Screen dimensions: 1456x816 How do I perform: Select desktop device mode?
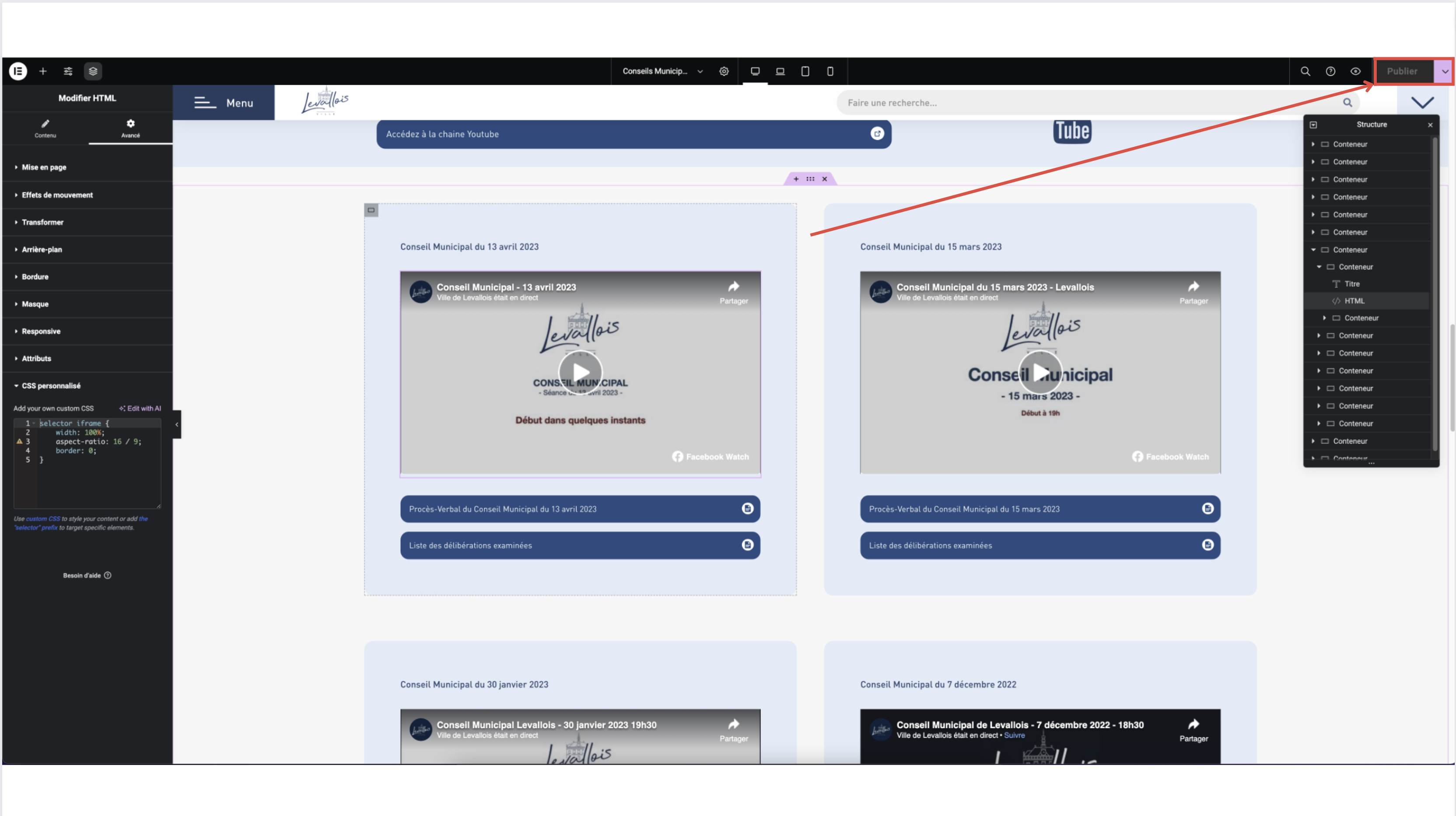pyautogui.click(x=755, y=71)
